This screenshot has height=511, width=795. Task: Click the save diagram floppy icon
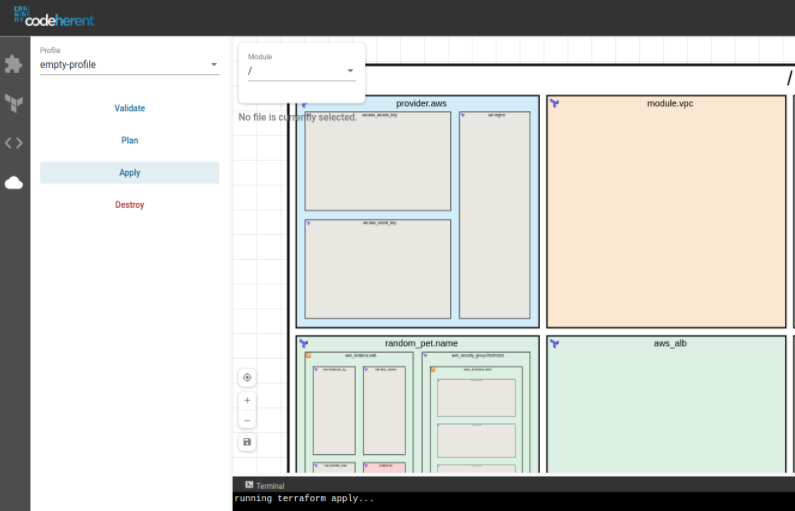(x=247, y=442)
